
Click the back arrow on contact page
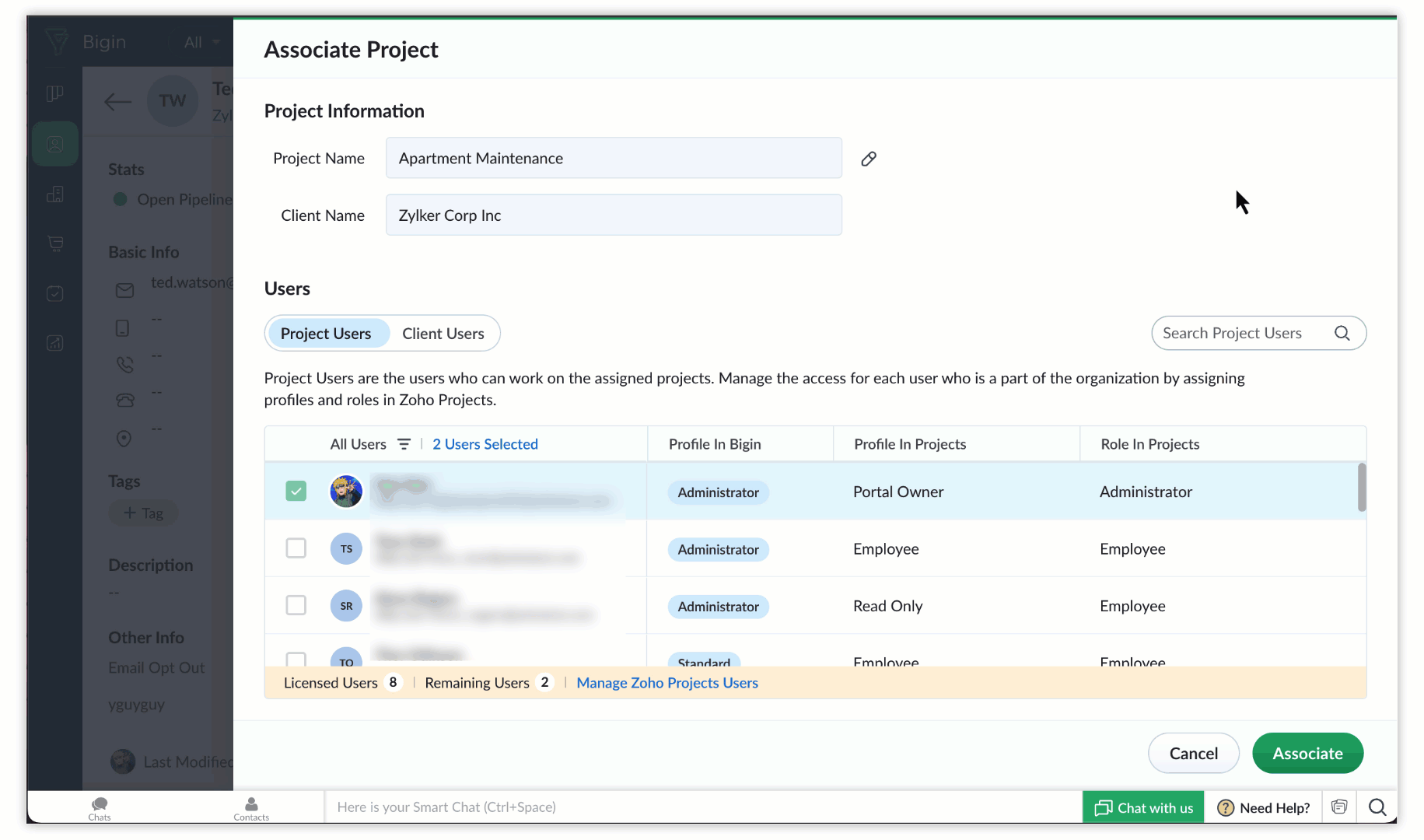tap(117, 101)
